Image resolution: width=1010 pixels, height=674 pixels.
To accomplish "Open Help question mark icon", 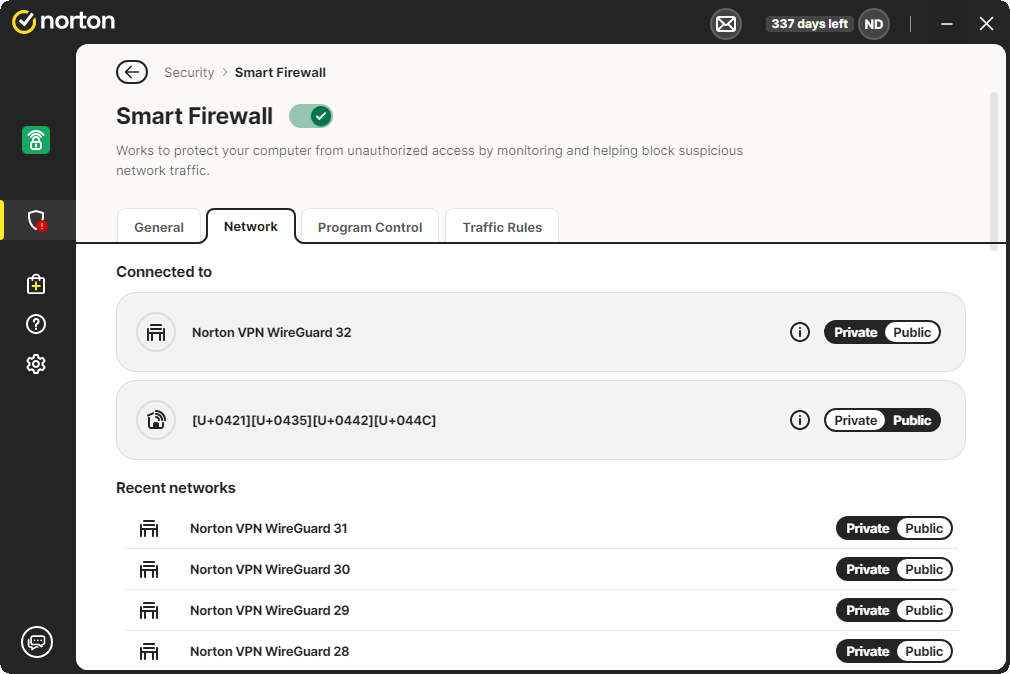I will [36, 324].
